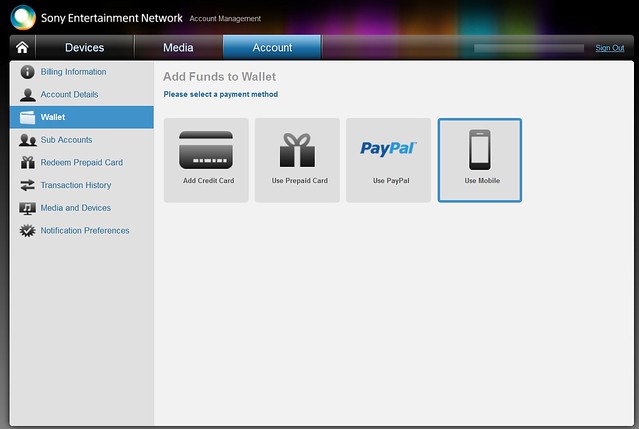The height and width of the screenshot is (429, 639).
Task: Click the Media and Devices monitor icon
Action: click(27, 208)
